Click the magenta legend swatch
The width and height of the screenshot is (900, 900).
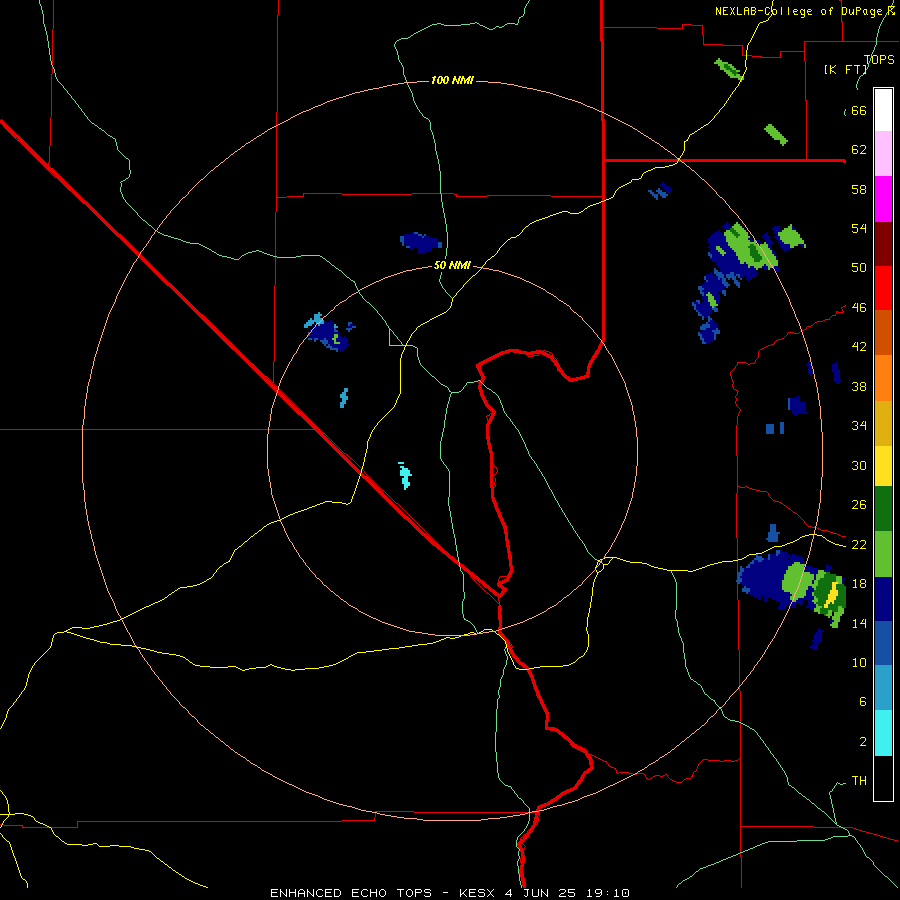(883, 199)
